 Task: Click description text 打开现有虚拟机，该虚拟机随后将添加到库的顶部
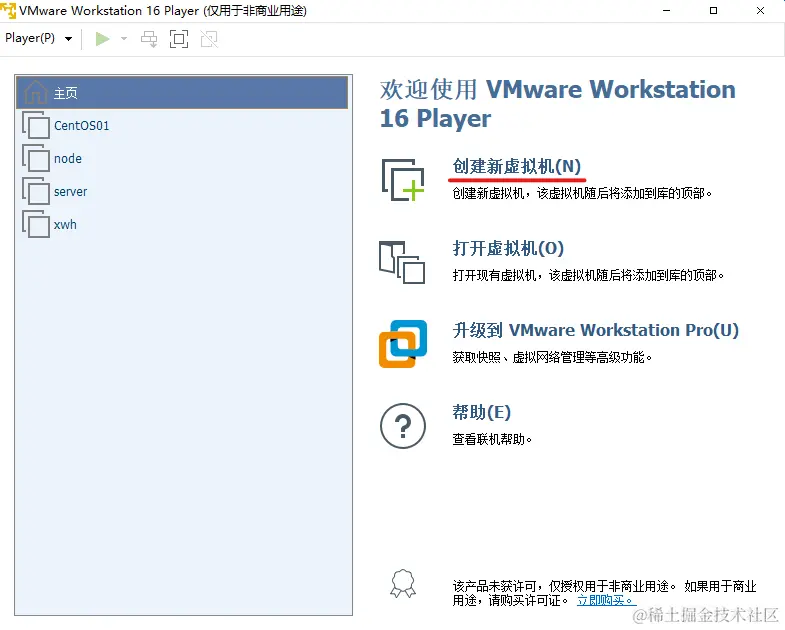point(588,275)
